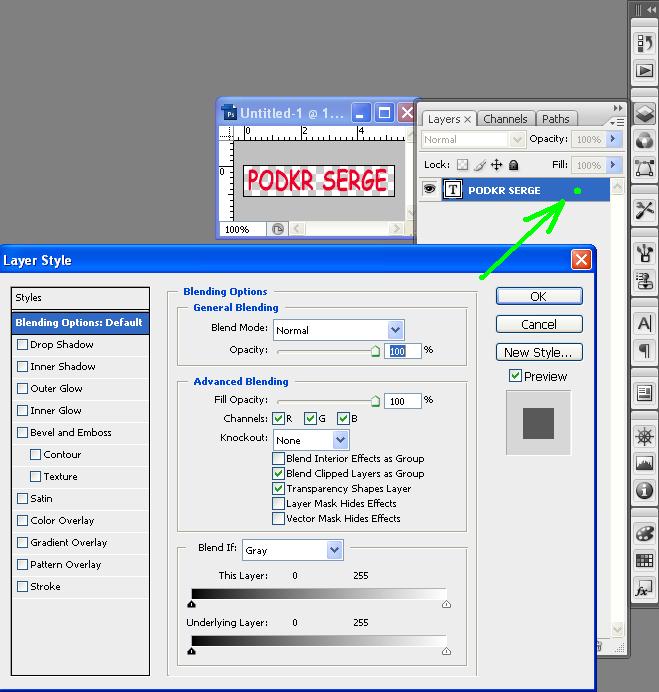Open the Color palette panel icon
This screenshot has height=692, width=659.
644,533
